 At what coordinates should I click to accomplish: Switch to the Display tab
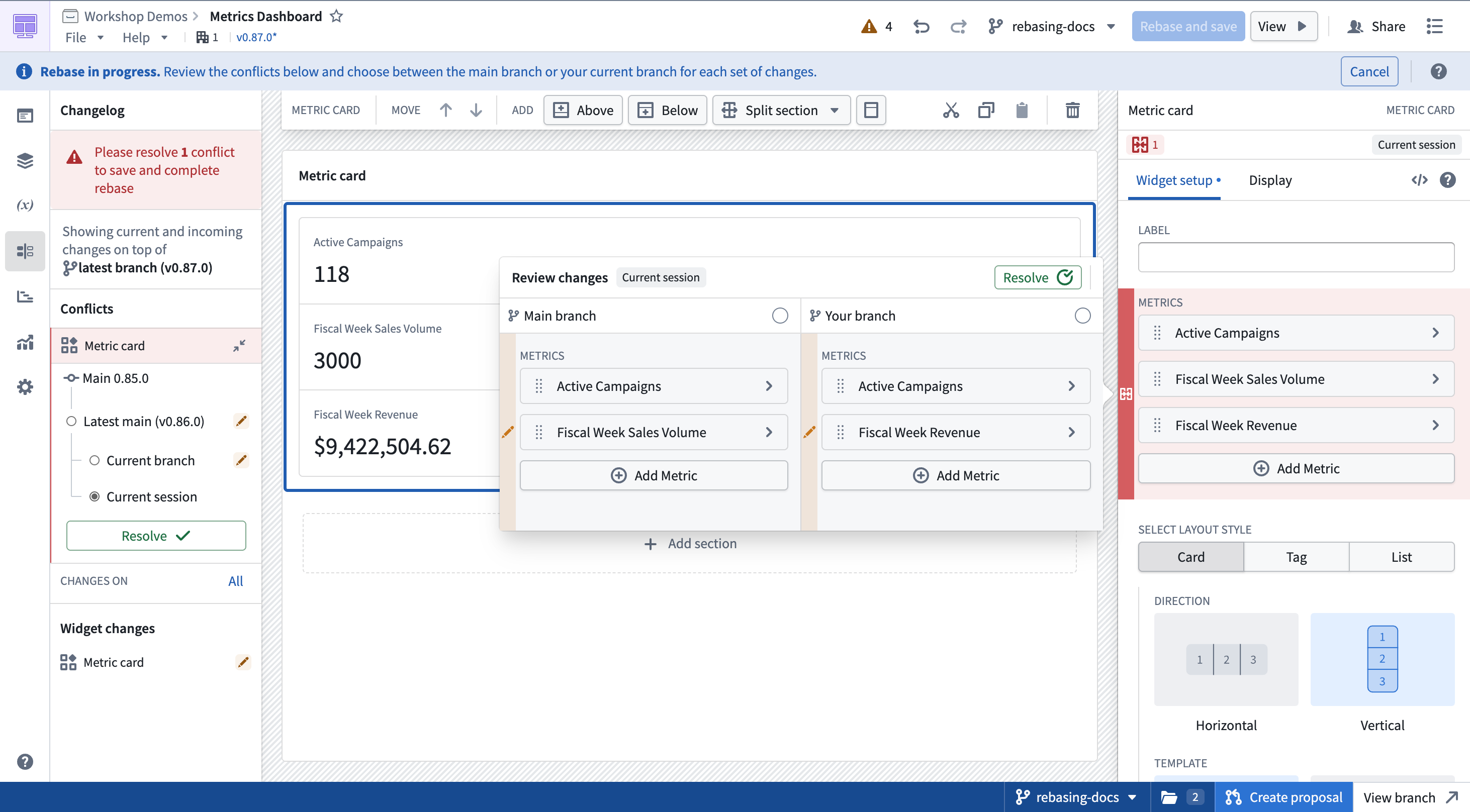coord(1270,180)
